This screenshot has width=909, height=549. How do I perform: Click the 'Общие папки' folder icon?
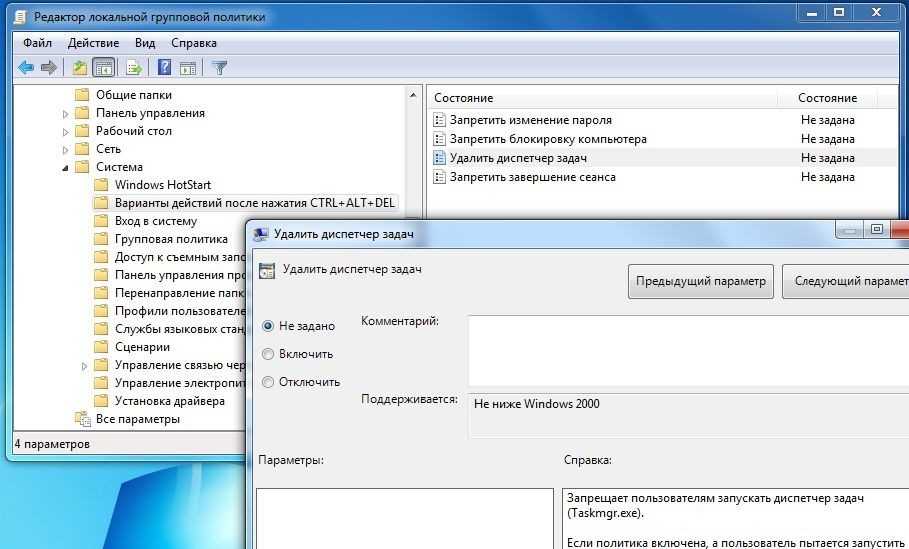coord(82,94)
